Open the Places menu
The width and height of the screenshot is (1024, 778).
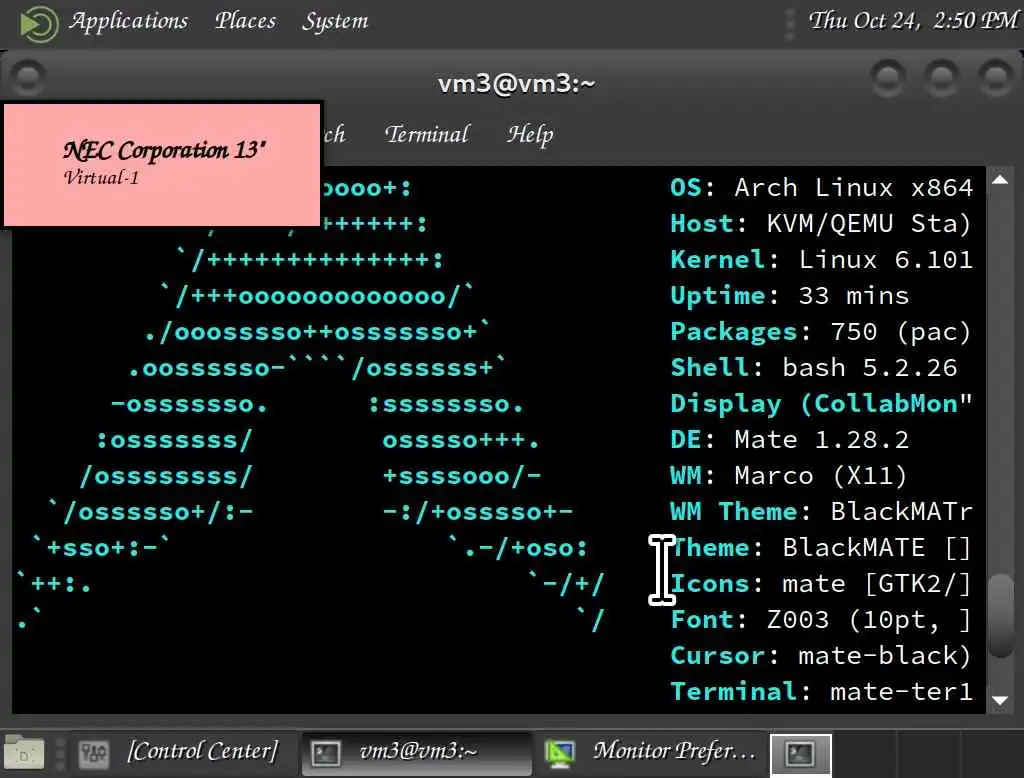tap(246, 22)
